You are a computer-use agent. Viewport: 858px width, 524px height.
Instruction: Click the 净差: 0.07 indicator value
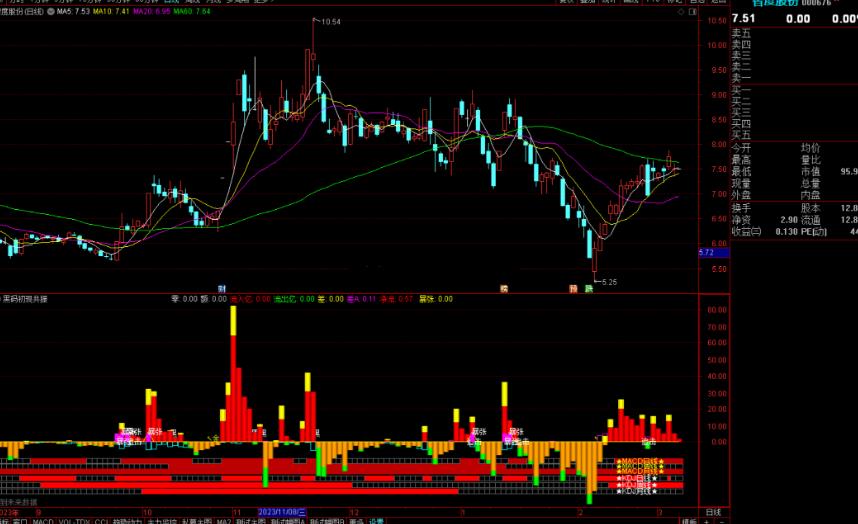tap(397, 299)
